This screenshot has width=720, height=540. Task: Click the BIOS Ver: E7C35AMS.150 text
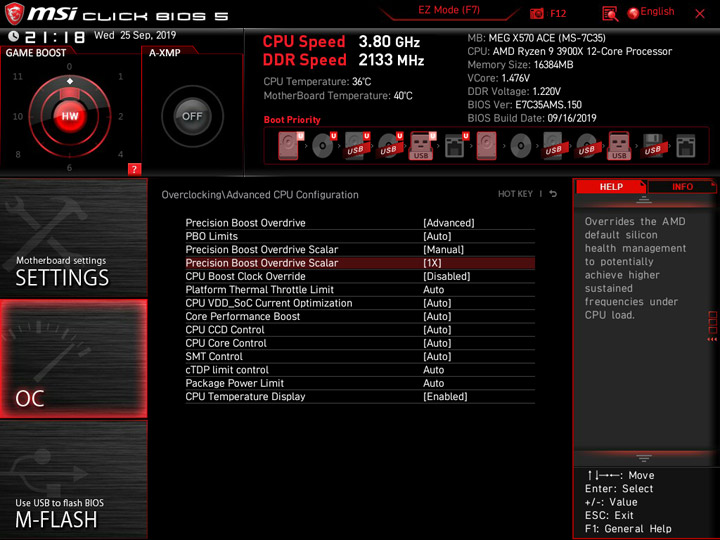[524, 105]
